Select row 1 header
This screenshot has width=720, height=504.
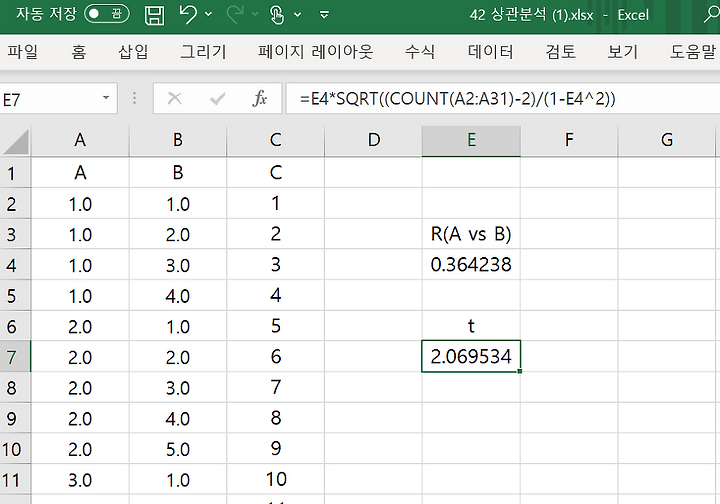15,173
